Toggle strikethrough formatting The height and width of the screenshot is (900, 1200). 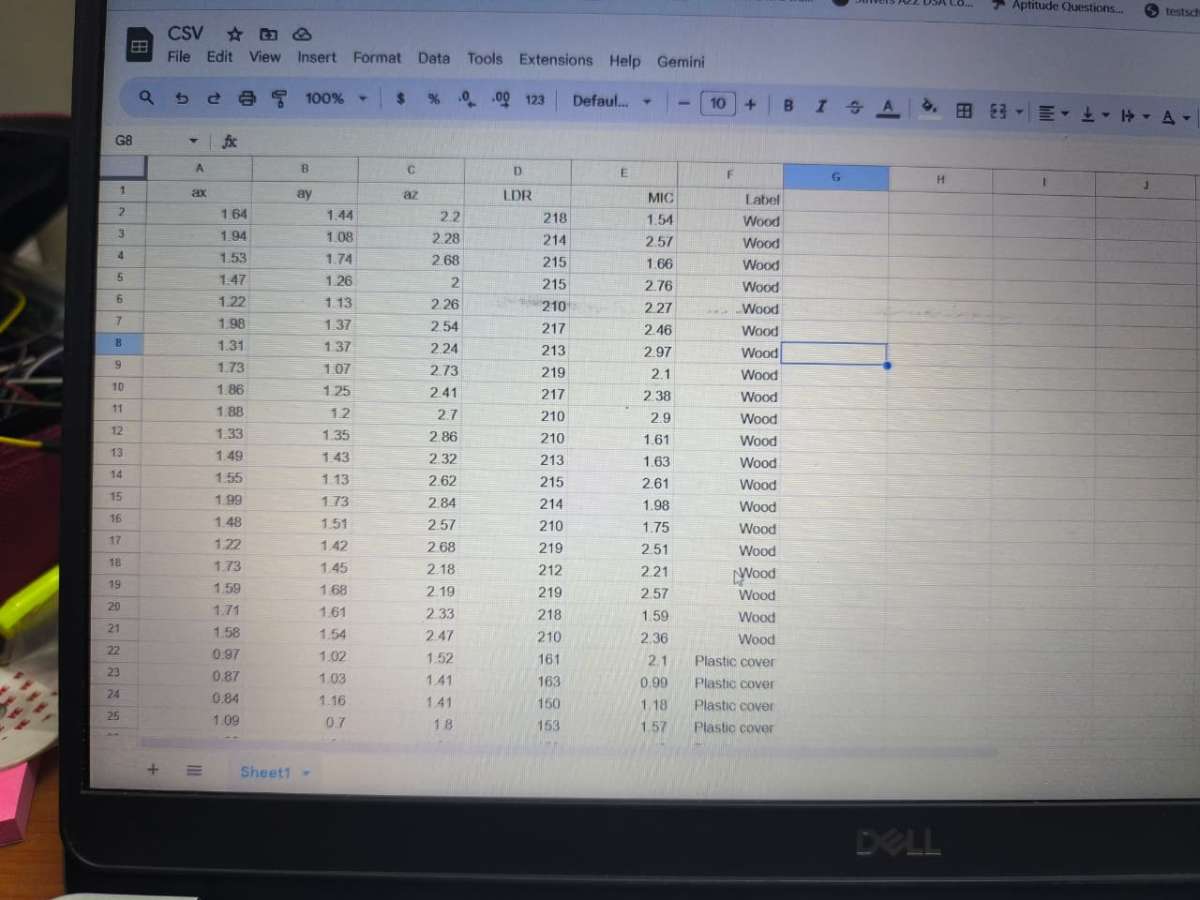853,106
